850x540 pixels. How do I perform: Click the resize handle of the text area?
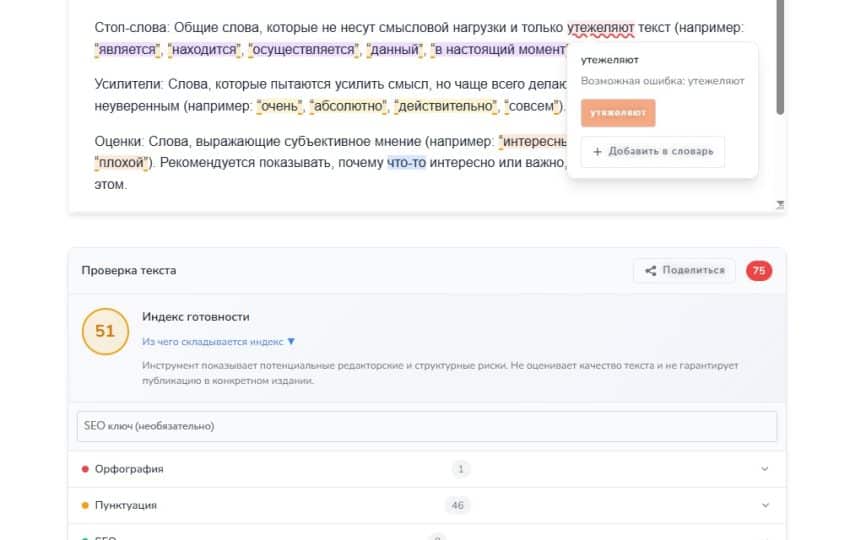click(x=780, y=204)
